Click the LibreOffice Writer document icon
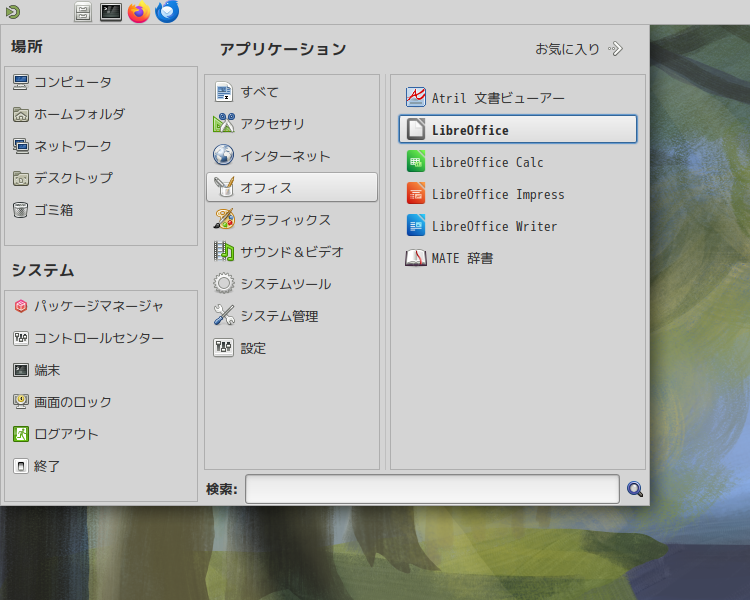Viewport: 750px width, 600px height. [416, 225]
